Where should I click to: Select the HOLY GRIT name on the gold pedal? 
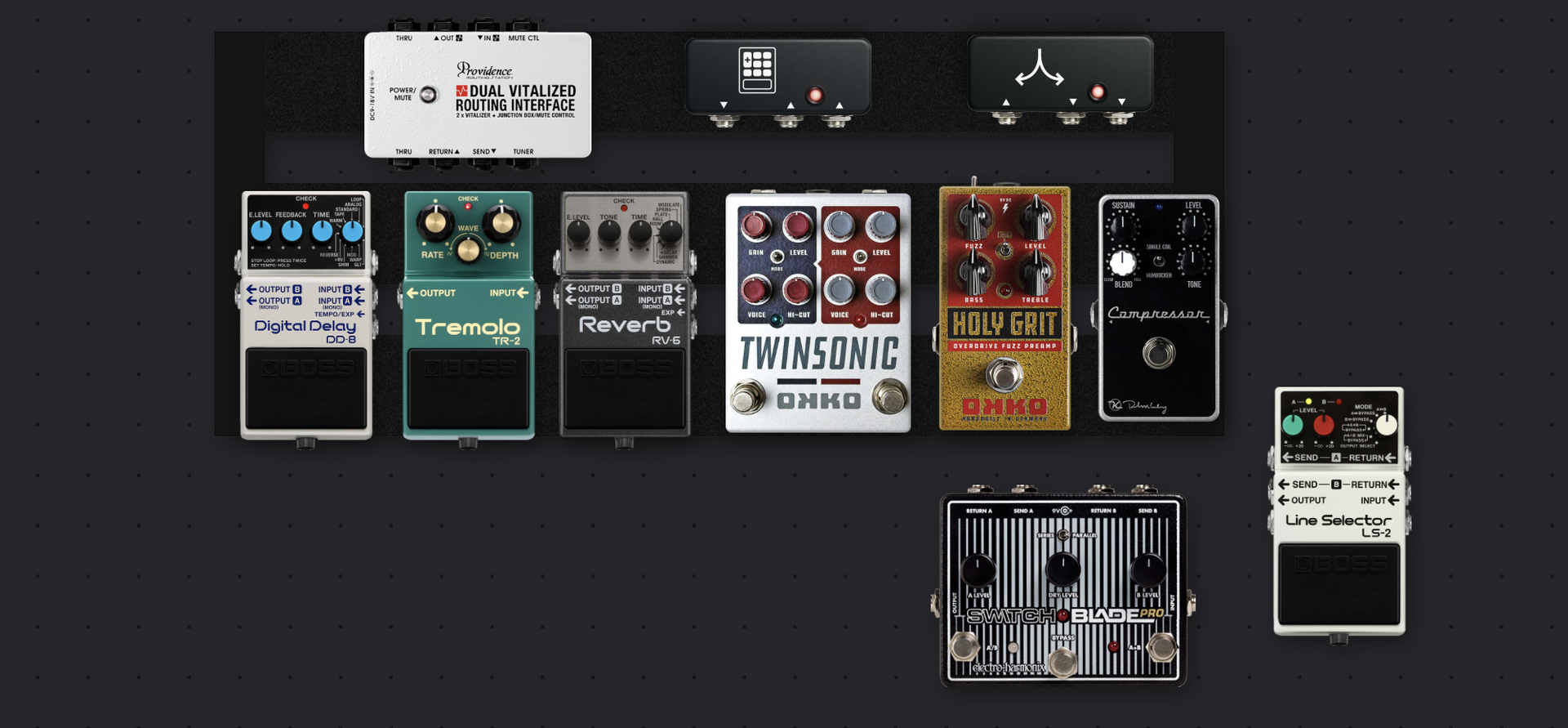tap(1004, 324)
